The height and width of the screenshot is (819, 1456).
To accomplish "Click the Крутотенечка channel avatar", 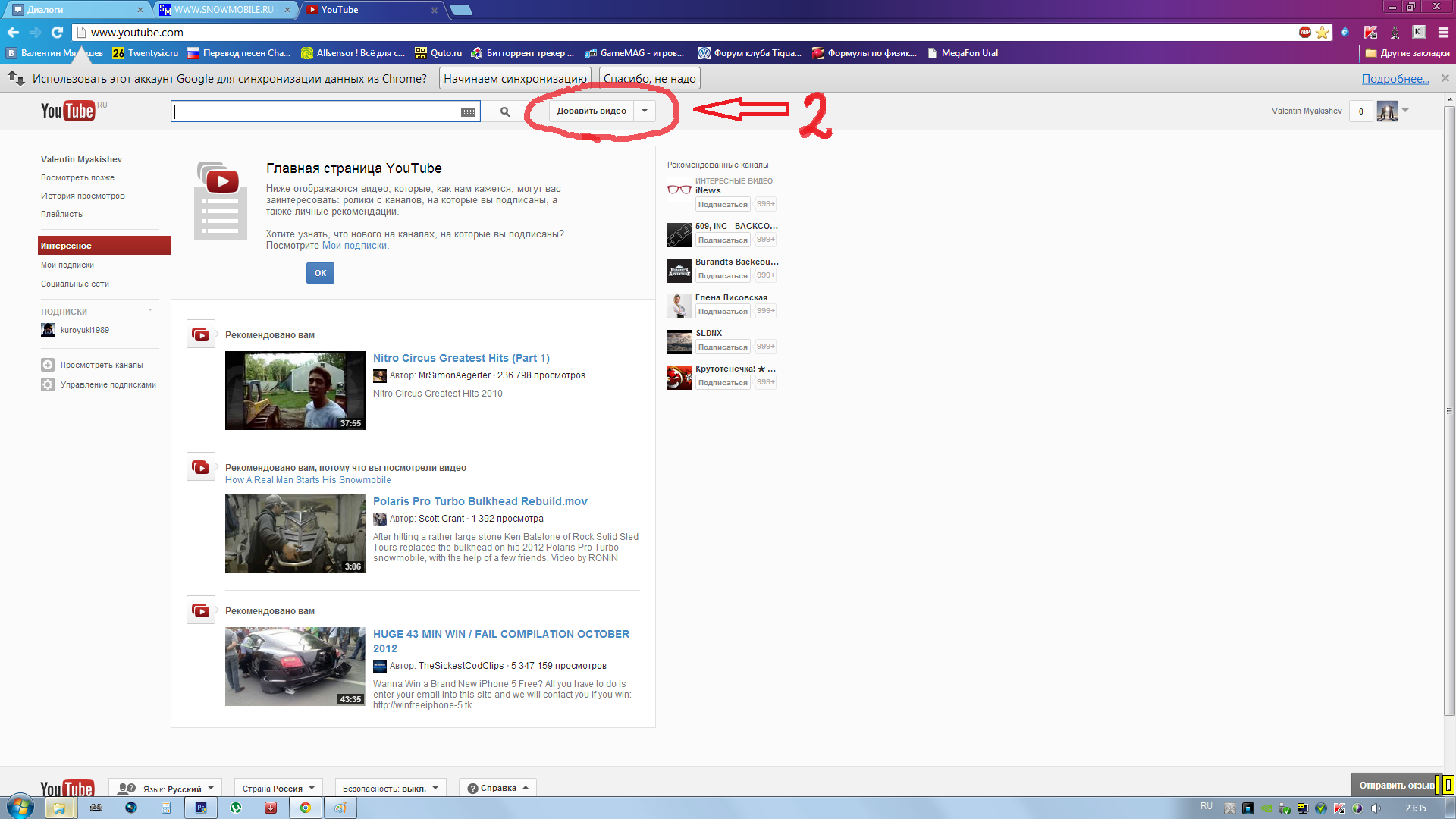I will [x=679, y=378].
